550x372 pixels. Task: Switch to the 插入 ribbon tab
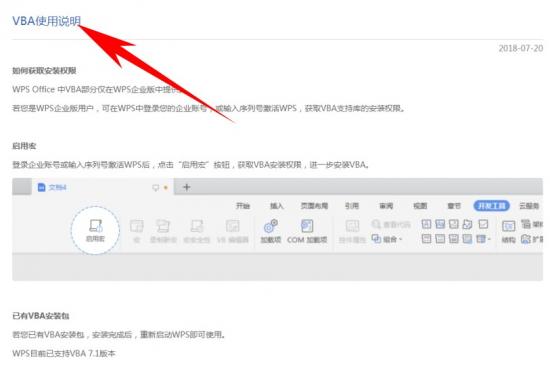[x=276, y=206]
